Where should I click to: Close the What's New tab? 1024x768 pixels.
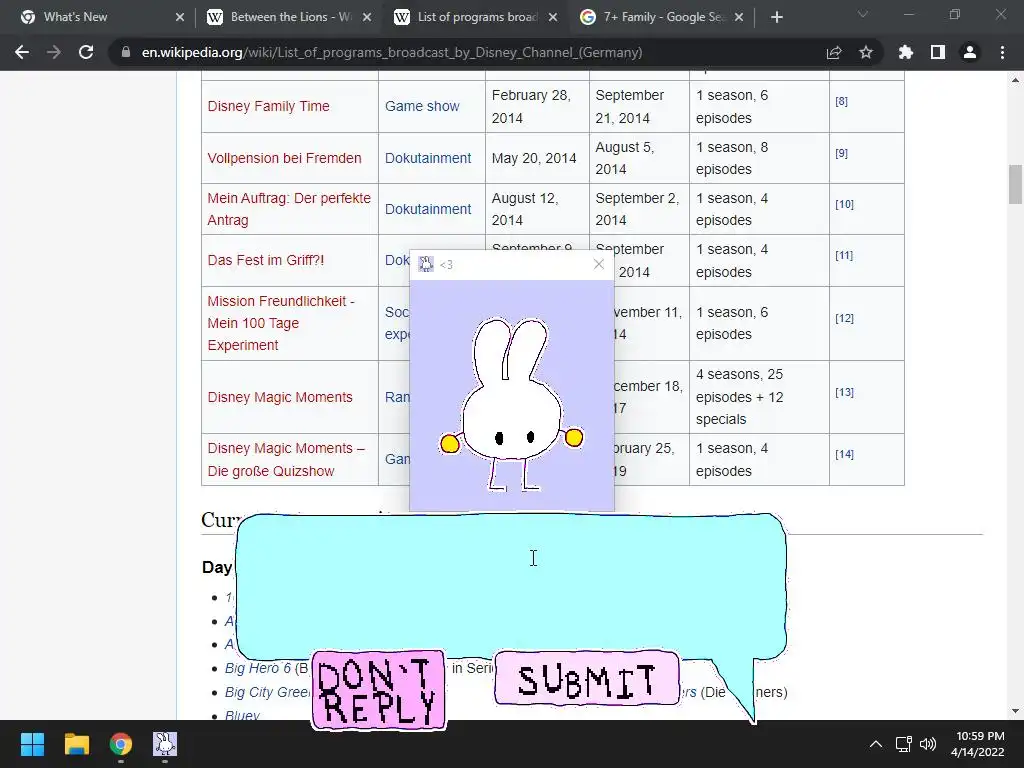click(180, 17)
